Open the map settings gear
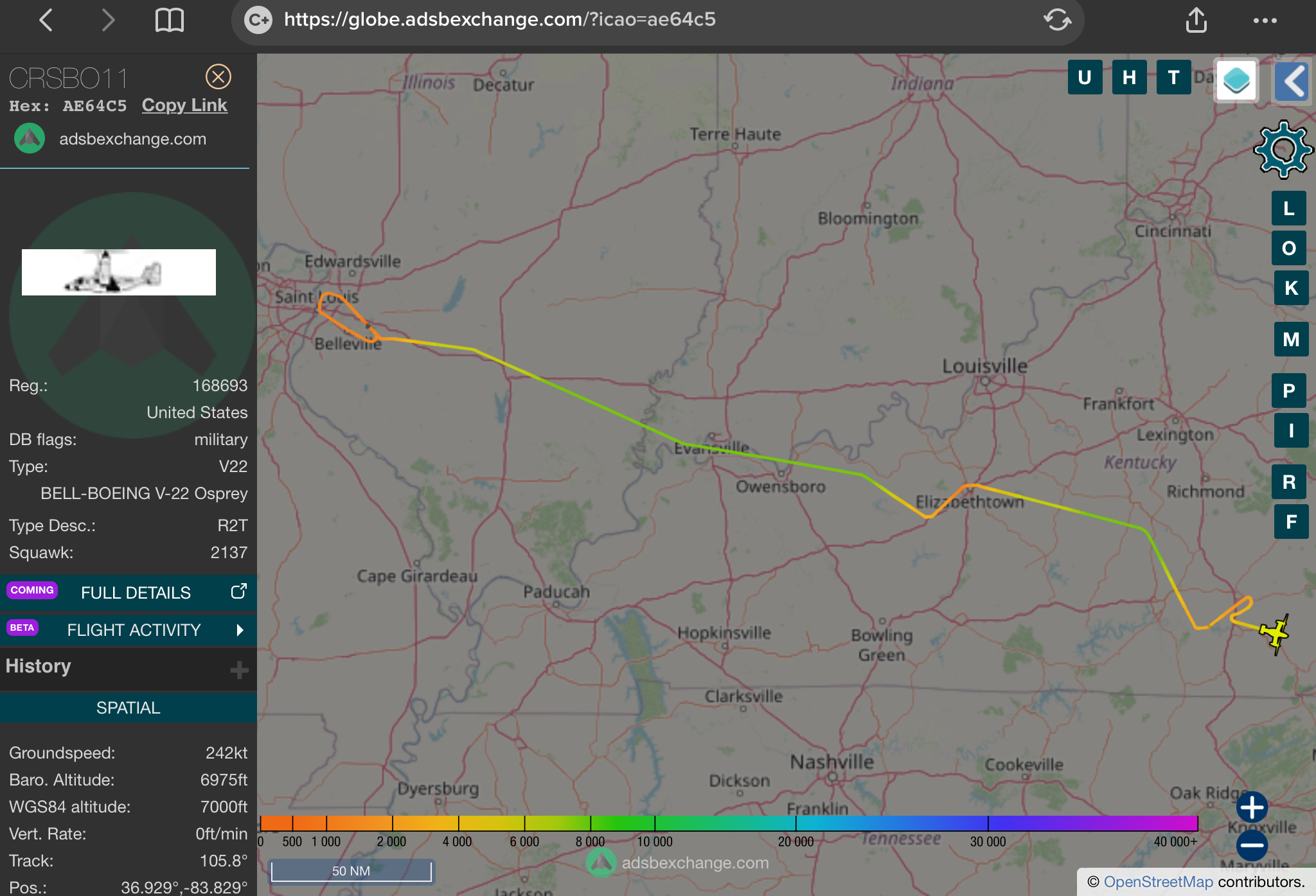 click(1283, 150)
